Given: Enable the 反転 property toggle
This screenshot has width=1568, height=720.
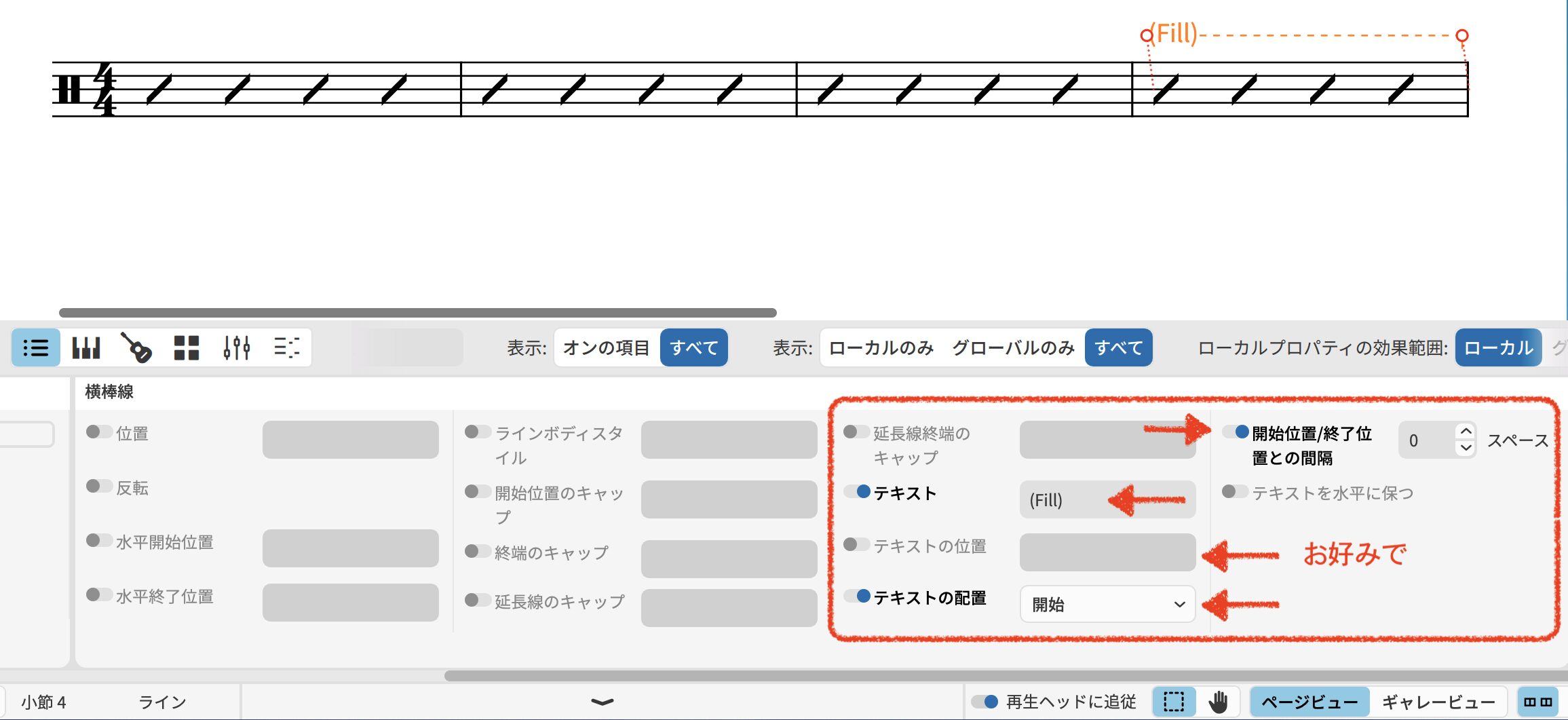Looking at the screenshot, I should 99,487.
